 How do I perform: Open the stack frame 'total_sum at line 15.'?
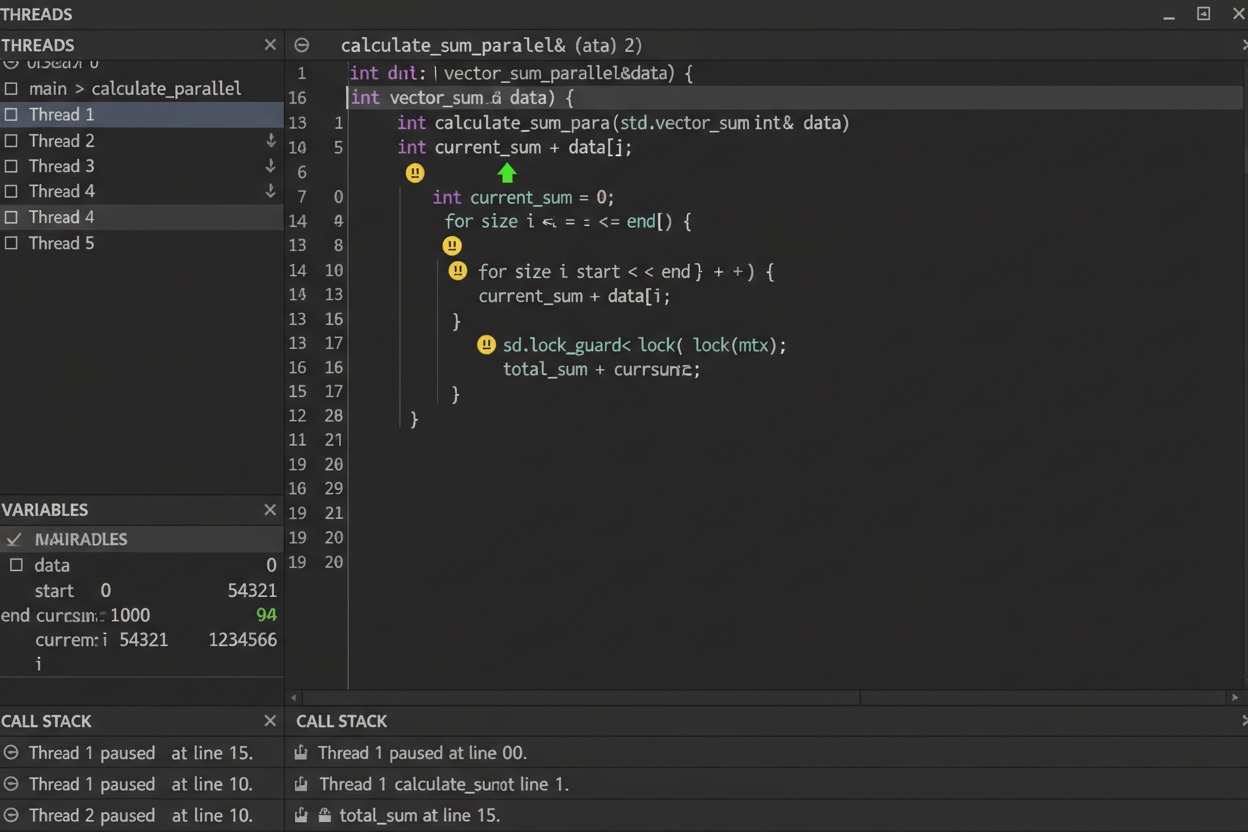click(419, 815)
